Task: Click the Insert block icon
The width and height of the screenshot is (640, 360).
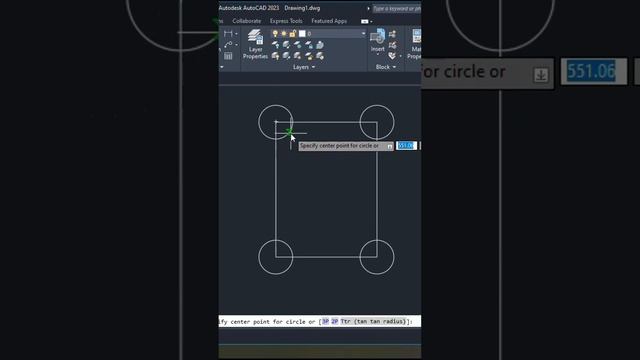Action: tap(378, 37)
